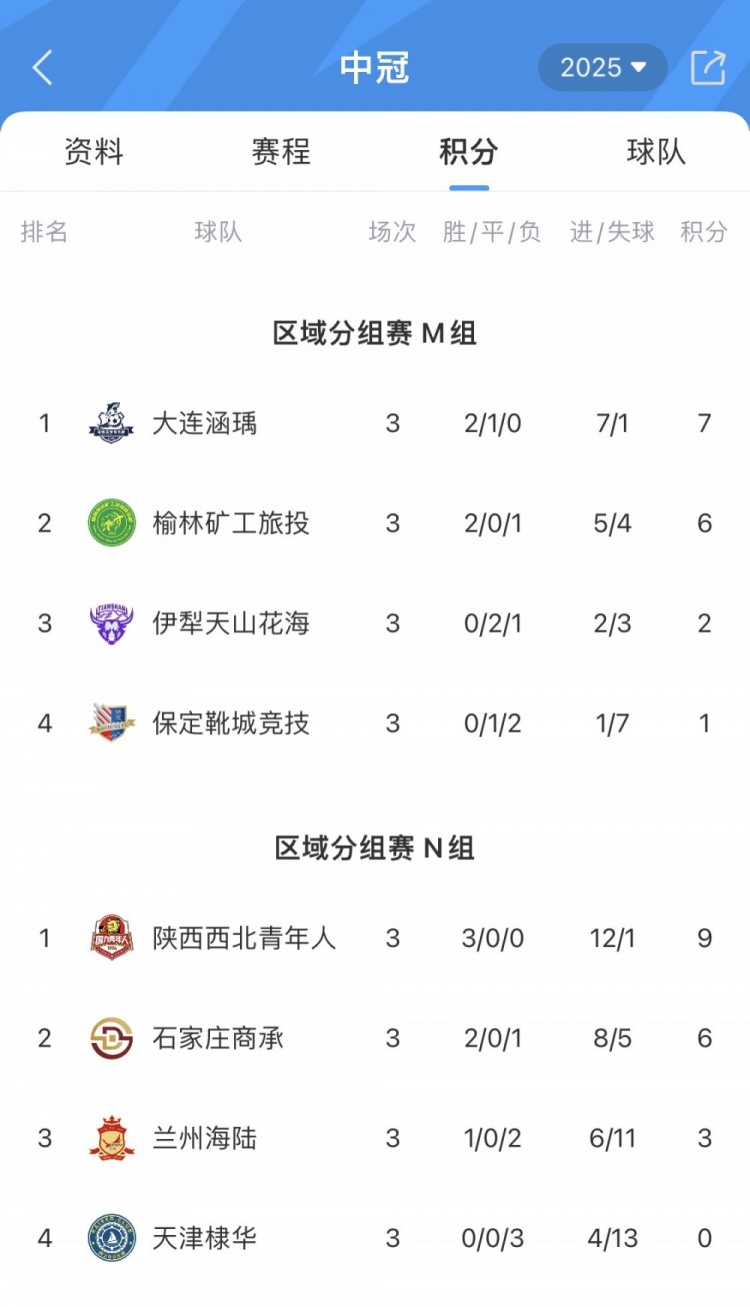
Task: Tap the 保定靴城竞技 team logo
Action: click(111, 723)
